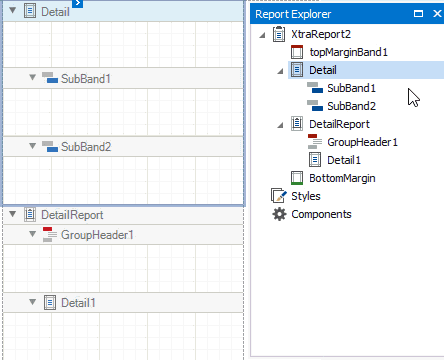Select SubBand1 label in Report Explorer
This screenshot has height=360, width=444.
point(352,88)
